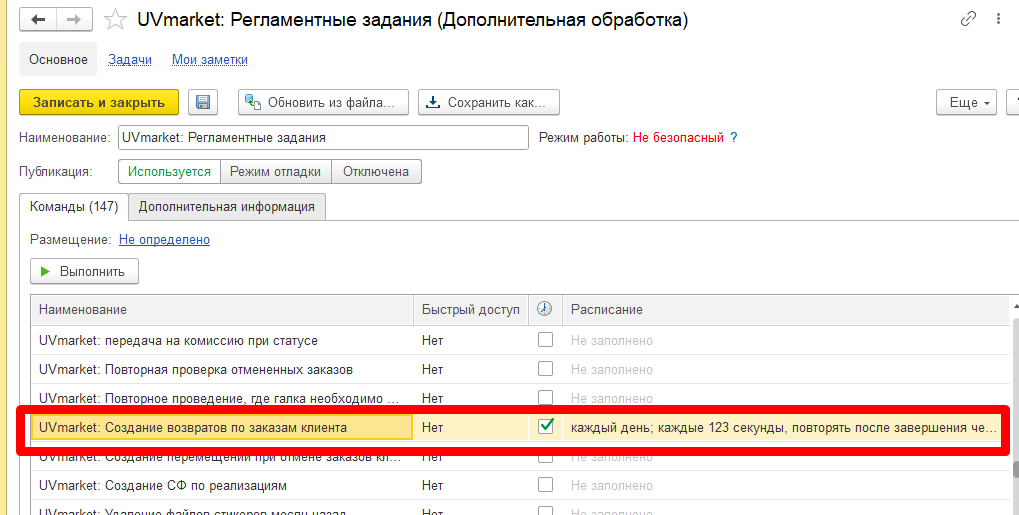Click Нет quick access for Повторная проверка row
The height and width of the screenshot is (515, 1019).
(x=432, y=369)
